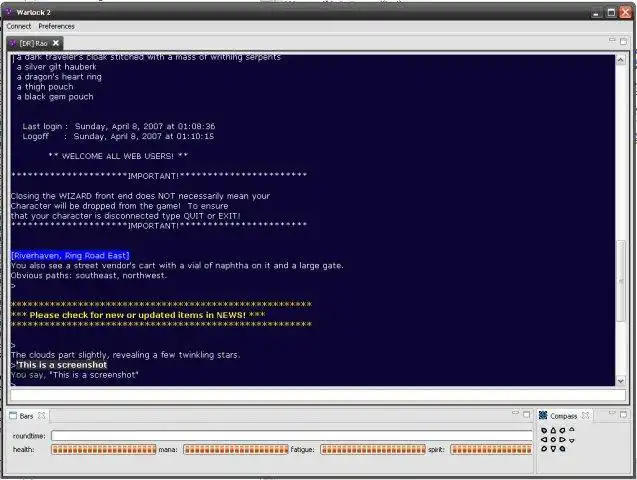
Task: Click the 'You say, "This is a screenshot"' line
Action: [x=75, y=375]
